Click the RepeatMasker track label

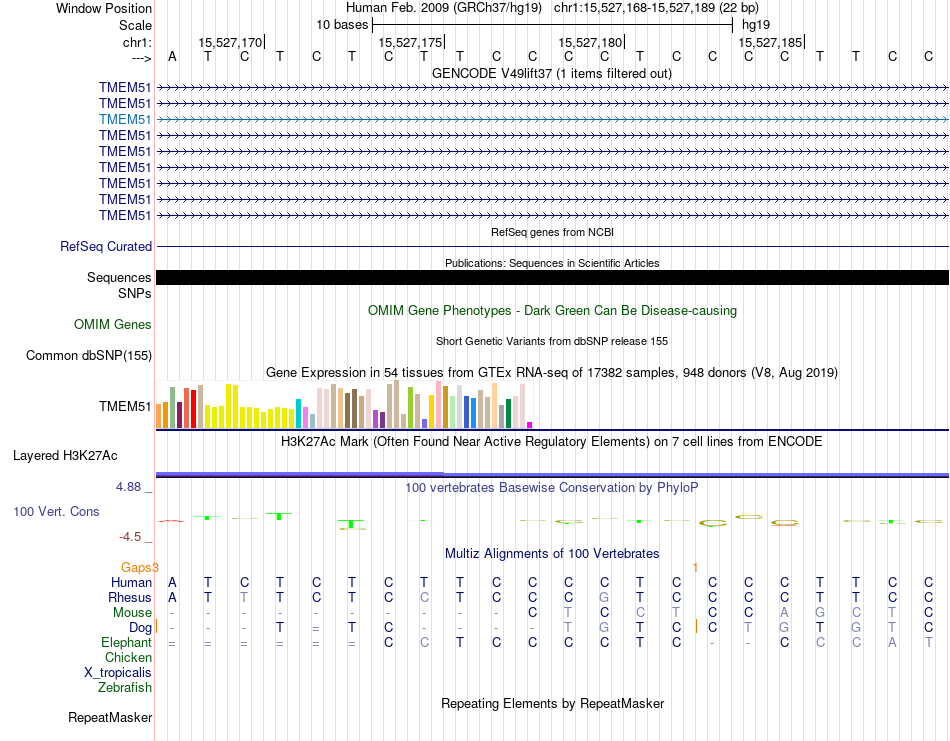[110, 718]
